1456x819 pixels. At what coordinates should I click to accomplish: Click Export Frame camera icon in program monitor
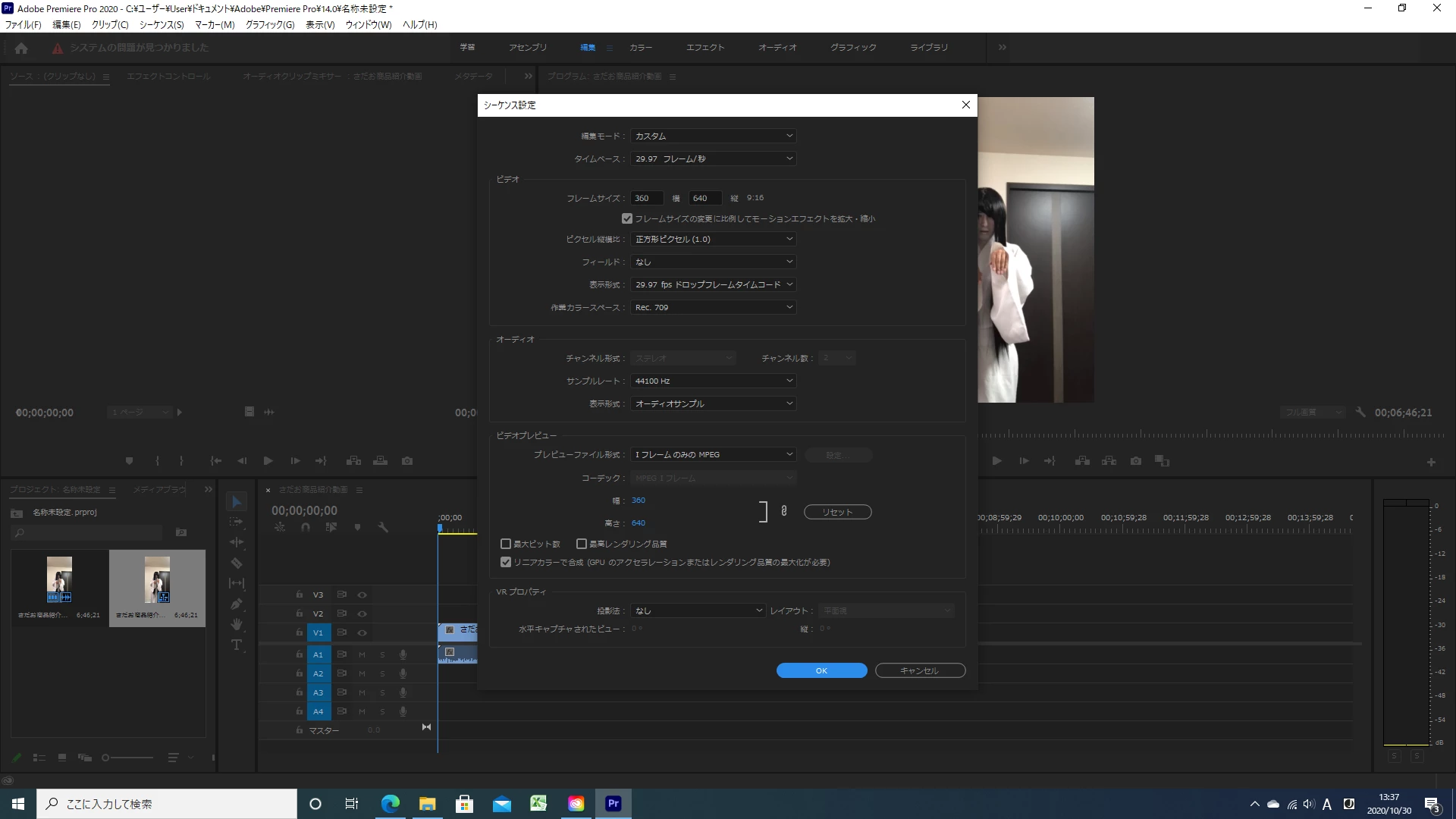pyautogui.click(x=1135, y=460)
